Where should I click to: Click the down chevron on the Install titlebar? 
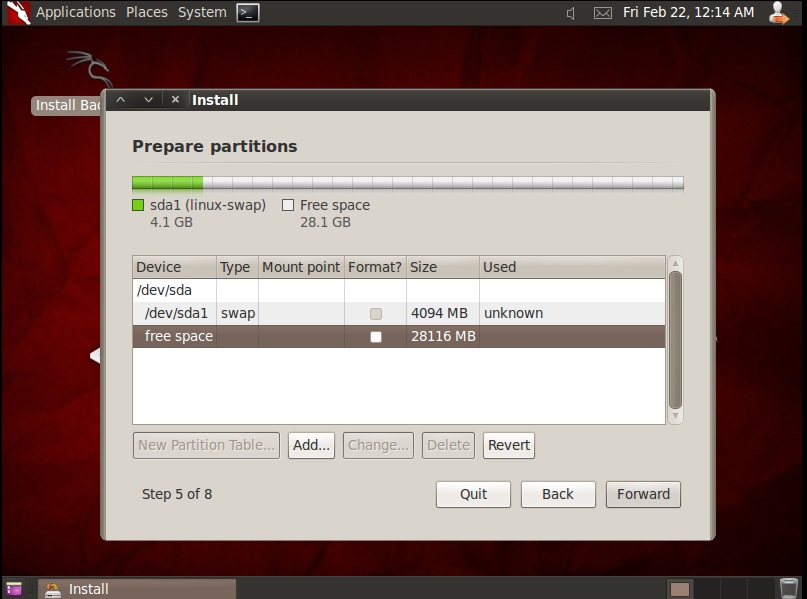[x=147, y=100]
